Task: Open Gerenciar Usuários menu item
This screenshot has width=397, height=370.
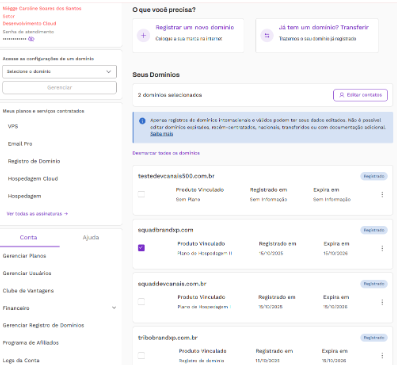Action: 27,273
